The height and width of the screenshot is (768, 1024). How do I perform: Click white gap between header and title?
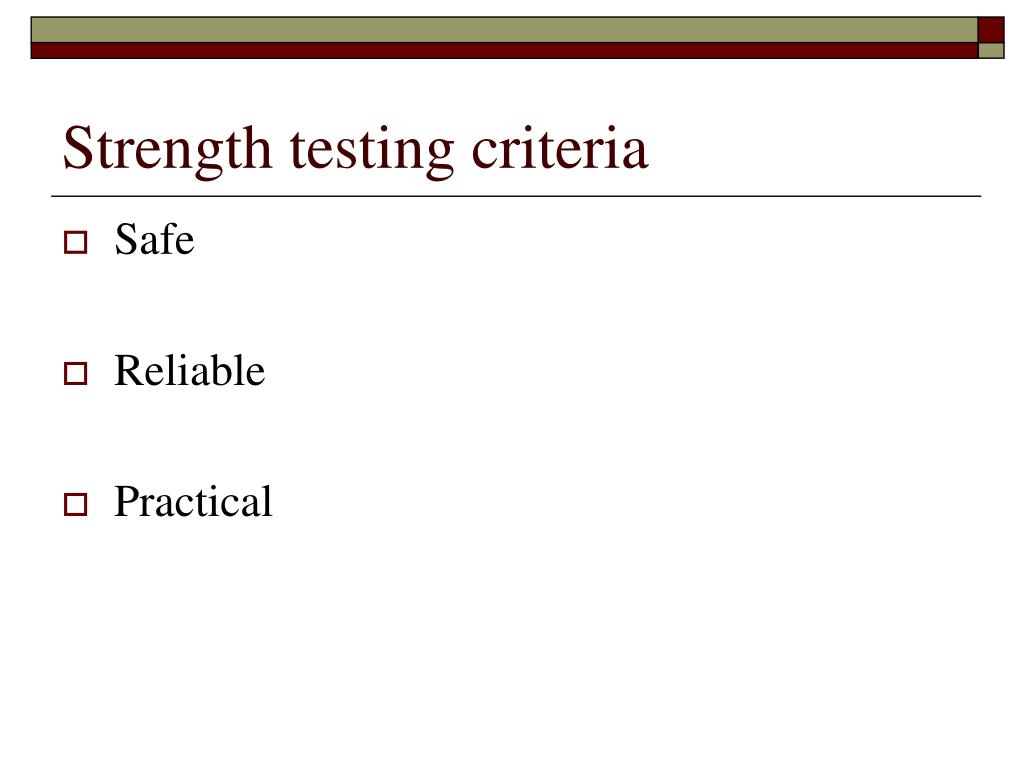coord(509,88)
